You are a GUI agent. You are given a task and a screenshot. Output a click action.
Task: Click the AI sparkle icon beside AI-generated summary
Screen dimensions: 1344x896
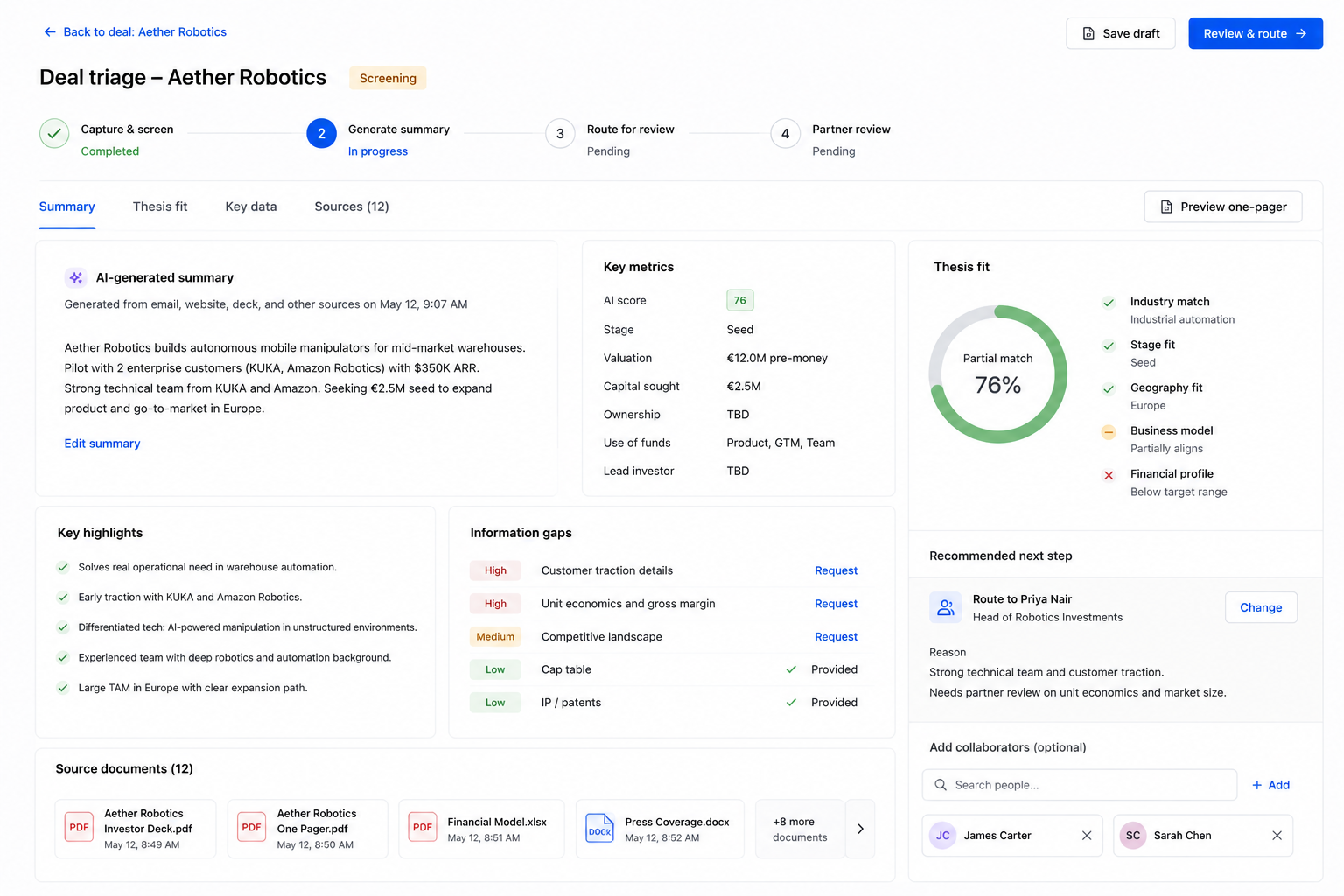pyautogui.click(x=76, y=277)
